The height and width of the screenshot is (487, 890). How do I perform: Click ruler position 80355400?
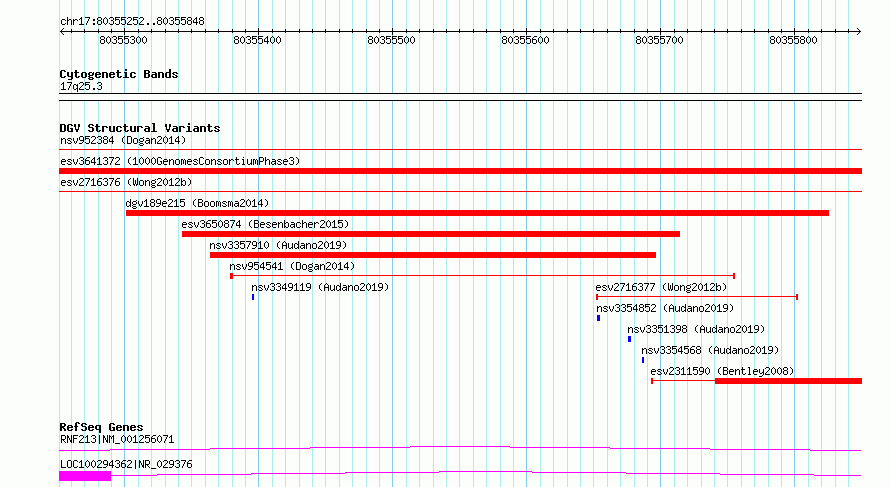click(x=257, y=40)
